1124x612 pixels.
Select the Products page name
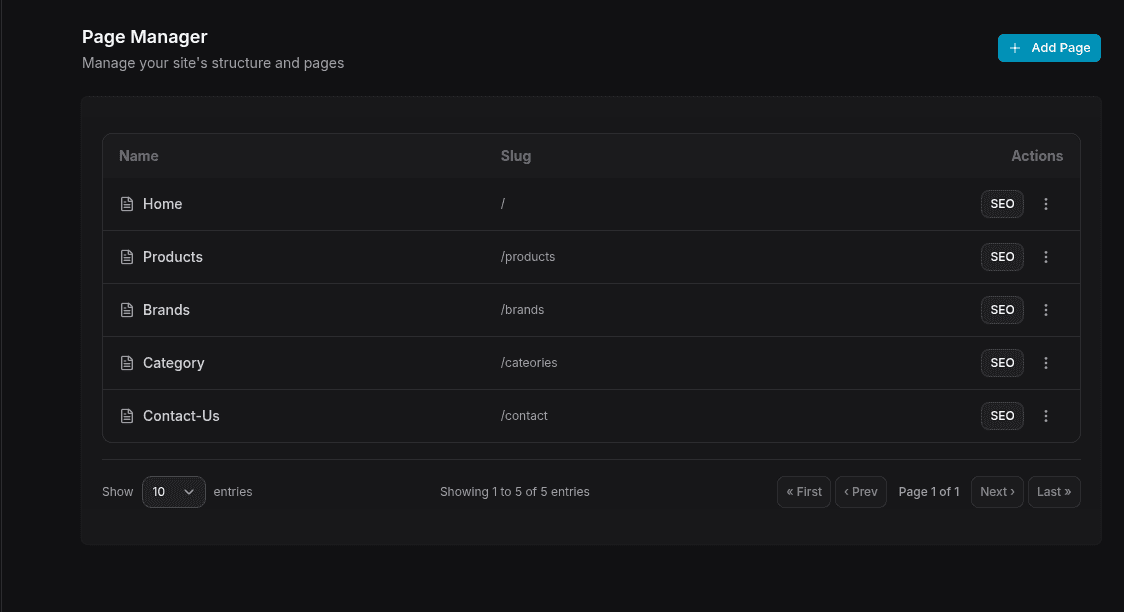[x=173, y=257]
